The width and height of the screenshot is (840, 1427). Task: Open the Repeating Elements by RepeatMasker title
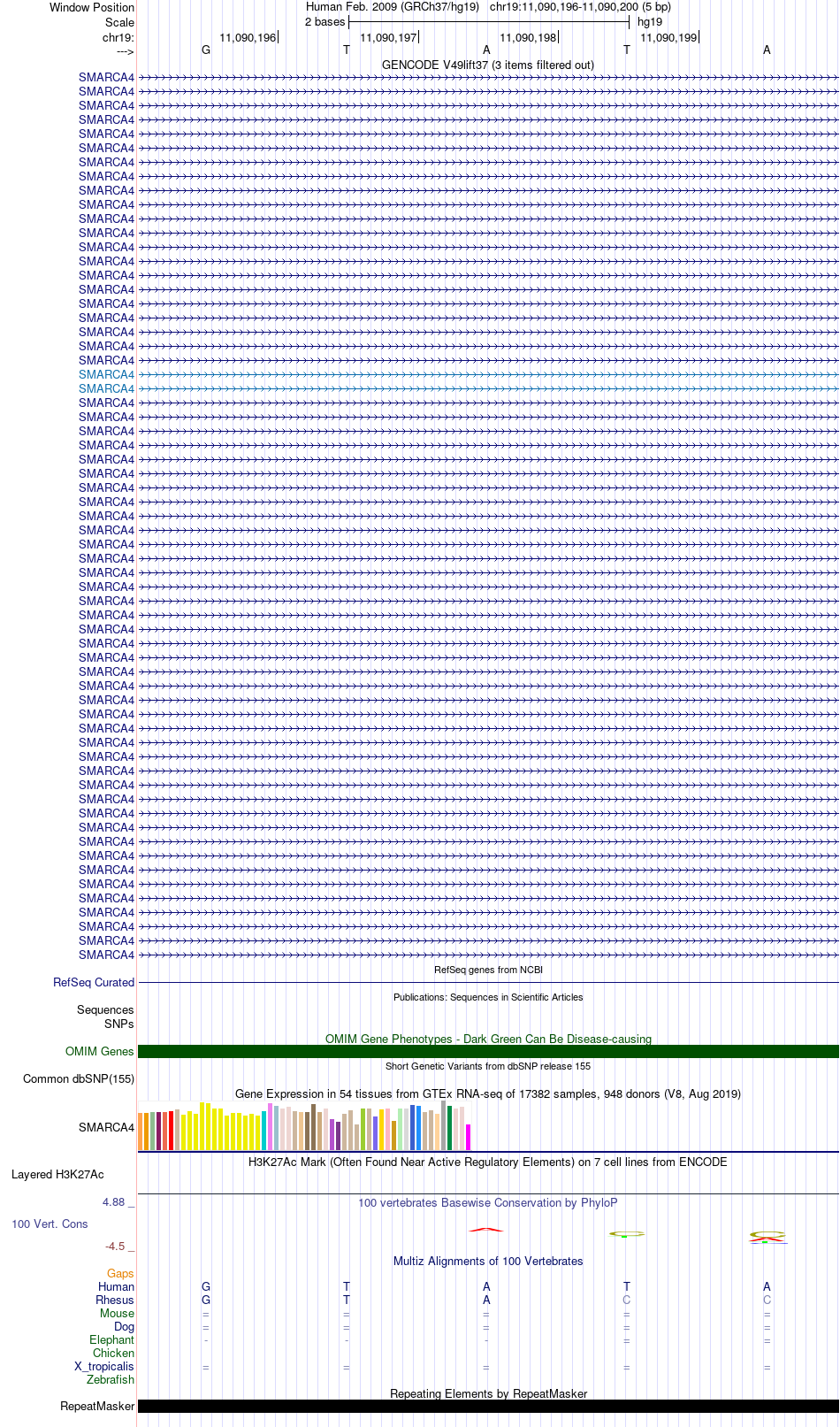(x=488, y=1393)
